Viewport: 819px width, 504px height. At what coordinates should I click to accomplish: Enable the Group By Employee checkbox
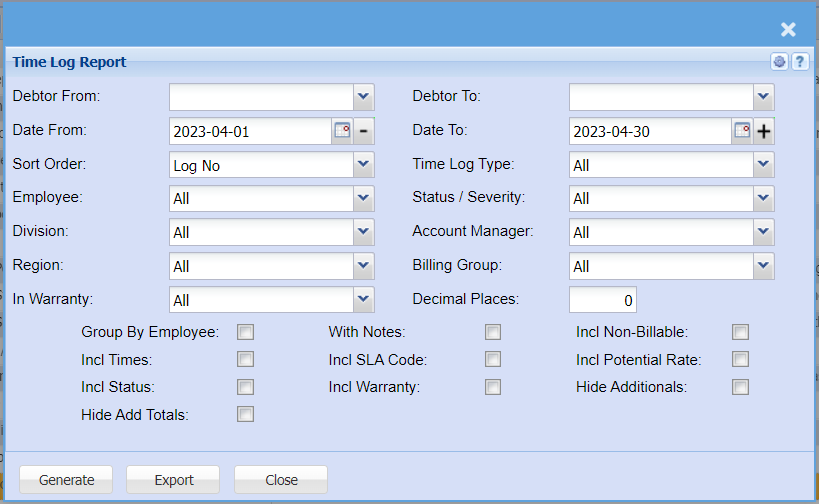tap(245, 332)
